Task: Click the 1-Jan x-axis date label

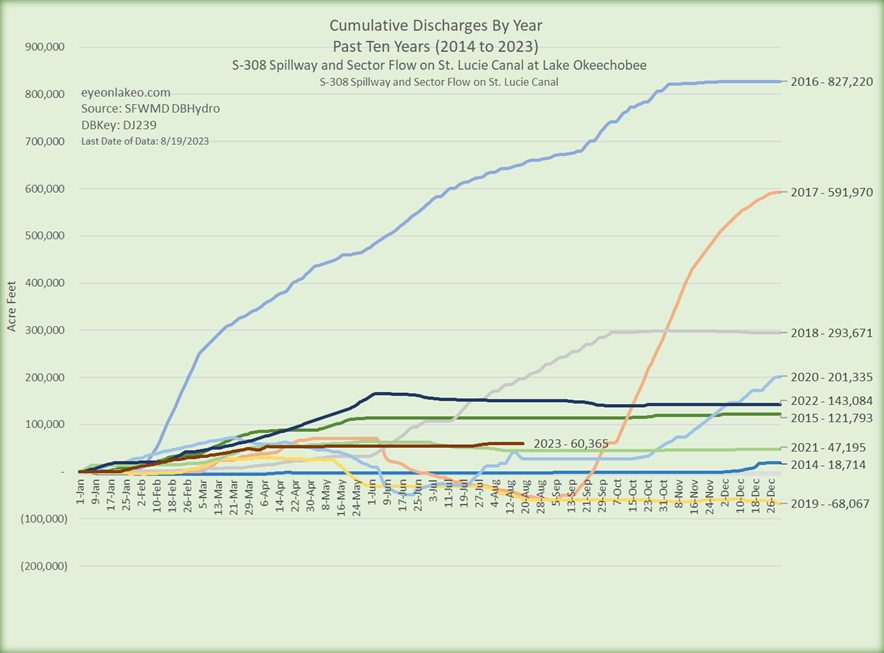Action: [79, 498]
